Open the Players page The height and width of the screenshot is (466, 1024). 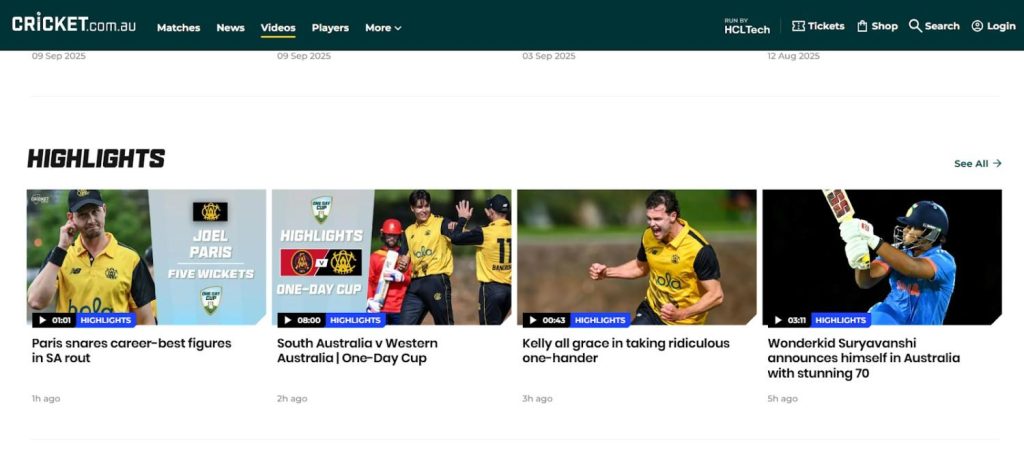330,28
